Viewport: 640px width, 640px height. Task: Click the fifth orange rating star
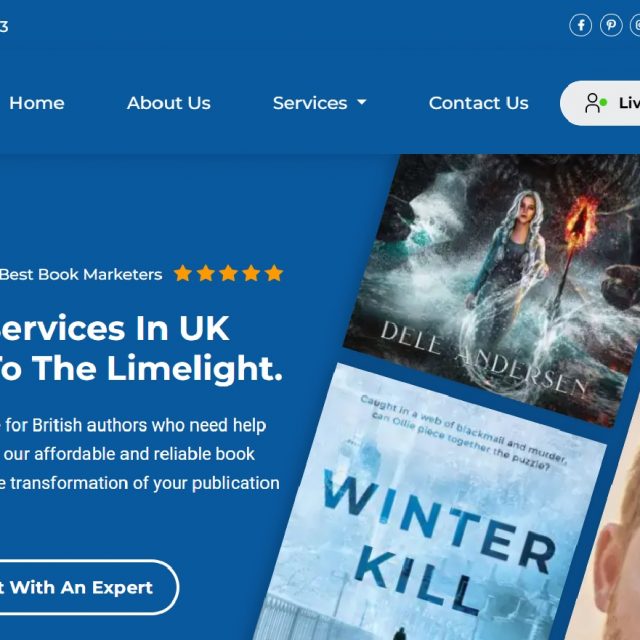tap(274, 273)
